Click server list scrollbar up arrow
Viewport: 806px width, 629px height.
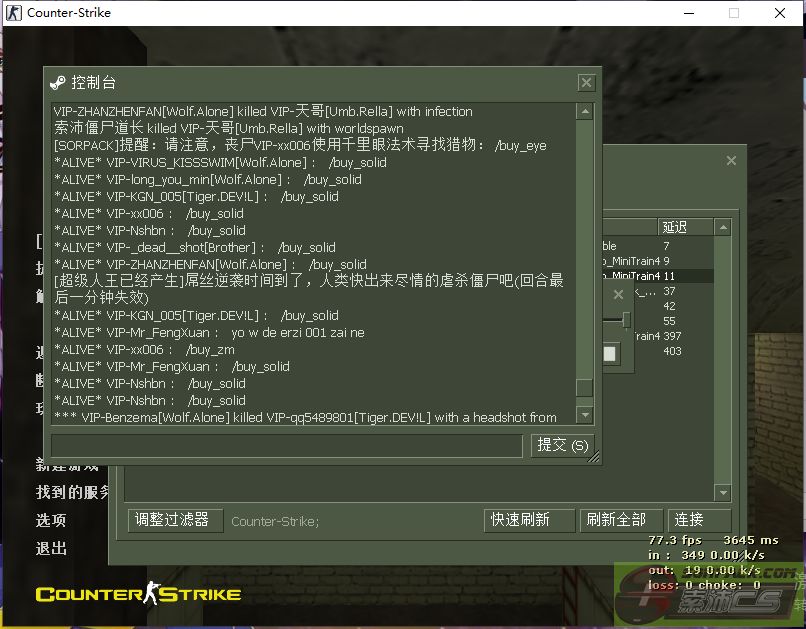(x=723, y=227)
